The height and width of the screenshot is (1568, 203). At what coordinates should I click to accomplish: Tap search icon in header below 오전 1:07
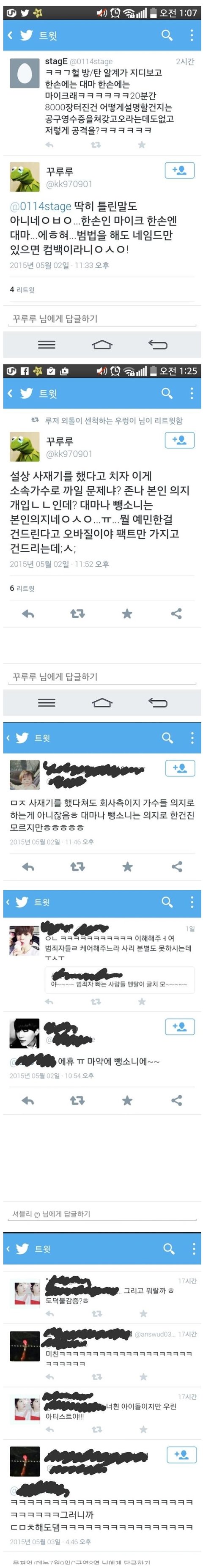(167, 35)
